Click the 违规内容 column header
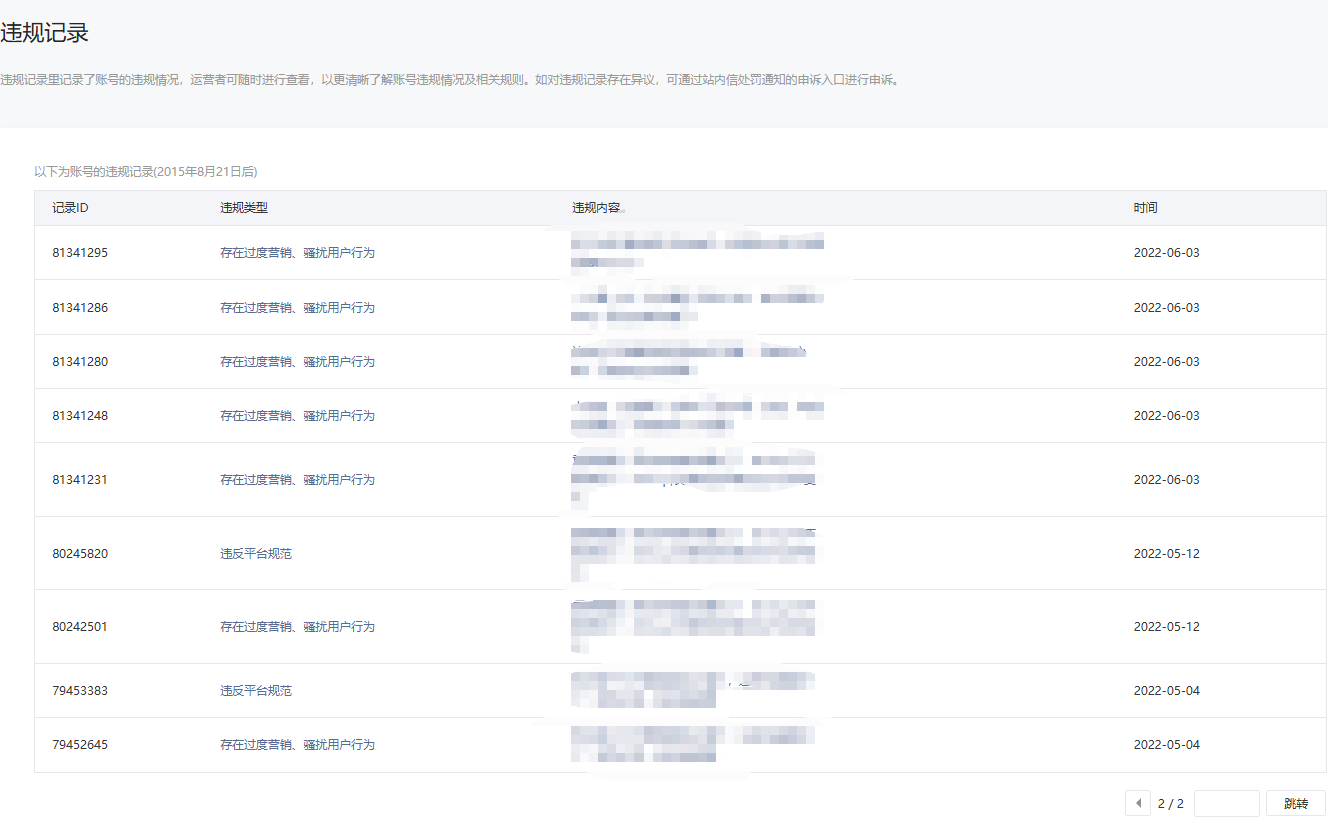1328x835 pixels. click(596, 208)
